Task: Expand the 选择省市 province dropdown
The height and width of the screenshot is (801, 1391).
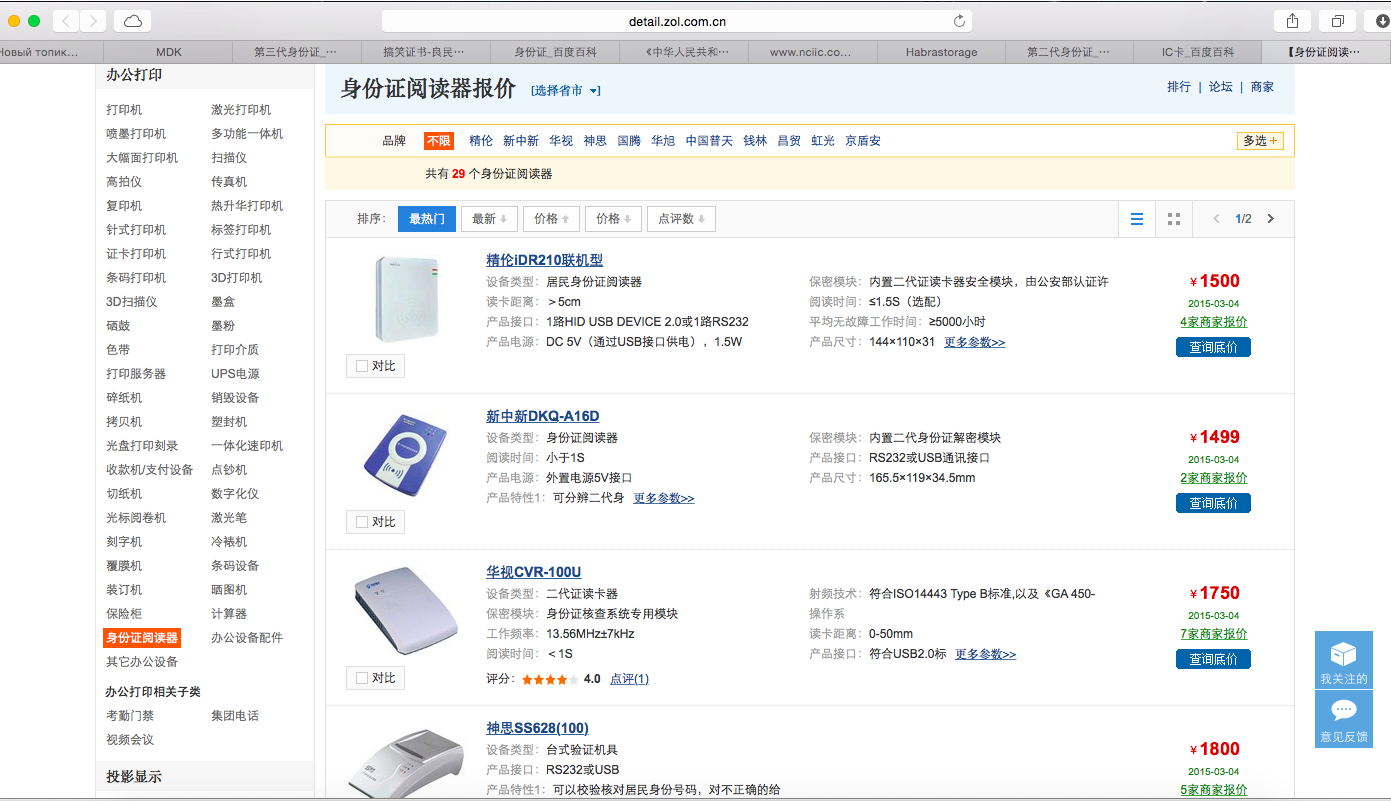Action: 566,91
